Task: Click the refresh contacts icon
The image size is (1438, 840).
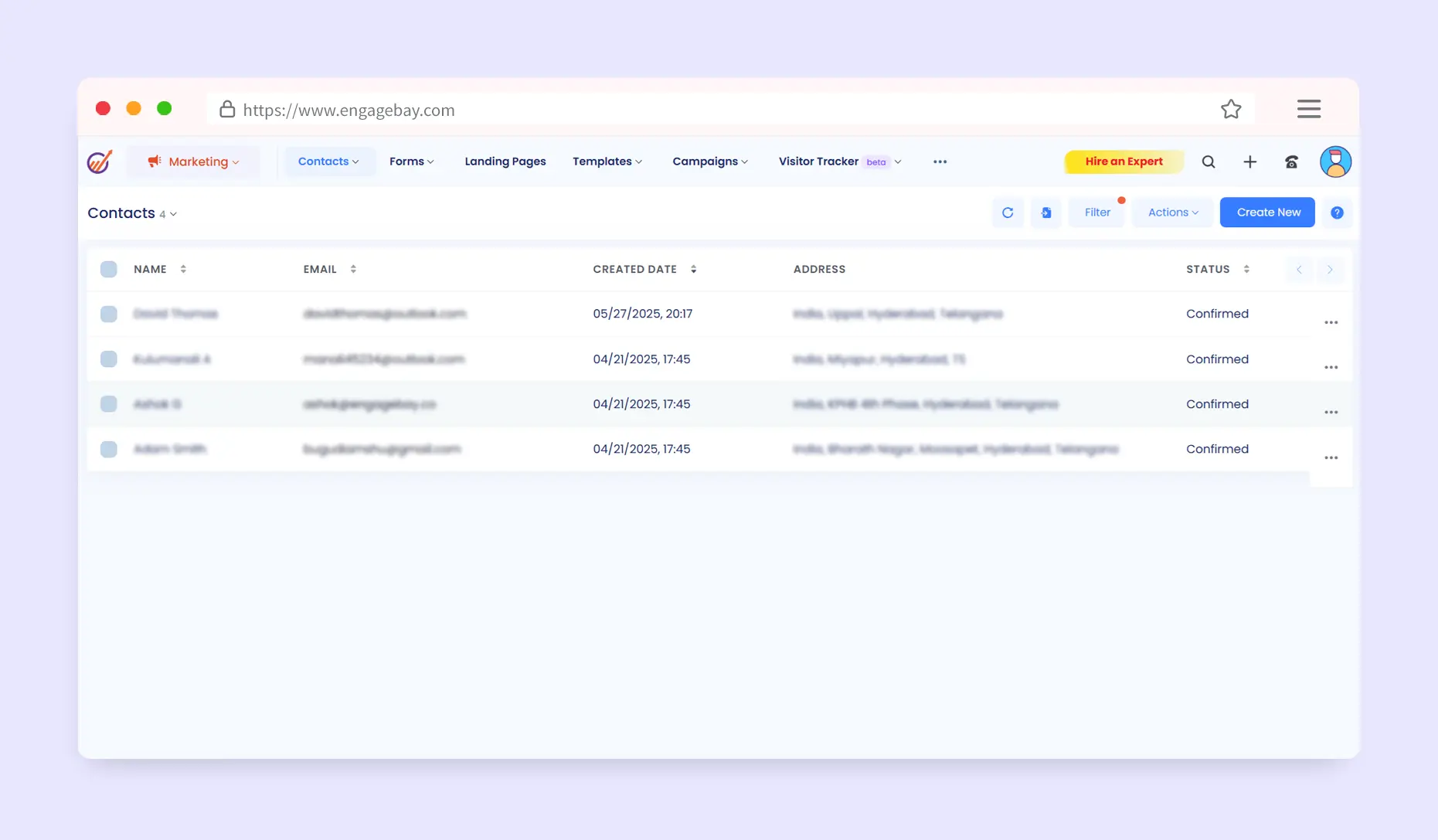Action: coord(1008,213)
